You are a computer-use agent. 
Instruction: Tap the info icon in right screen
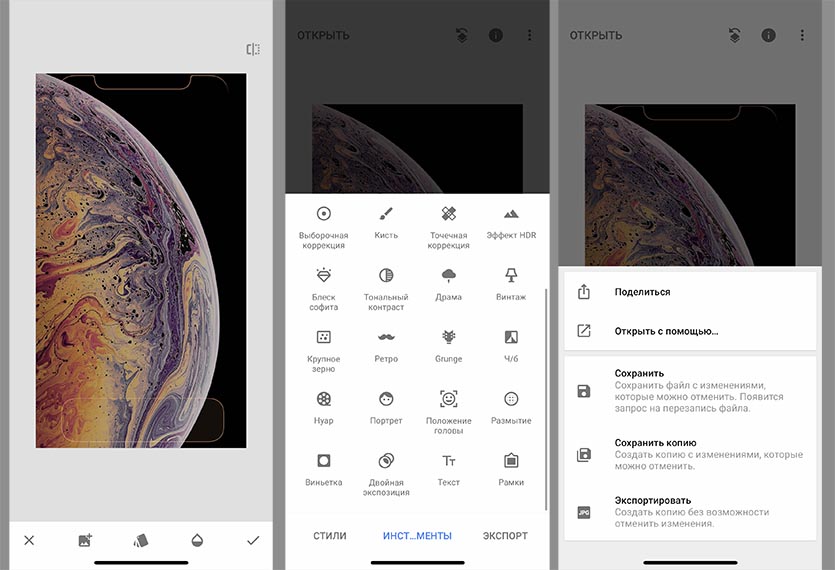pos(768,35)
